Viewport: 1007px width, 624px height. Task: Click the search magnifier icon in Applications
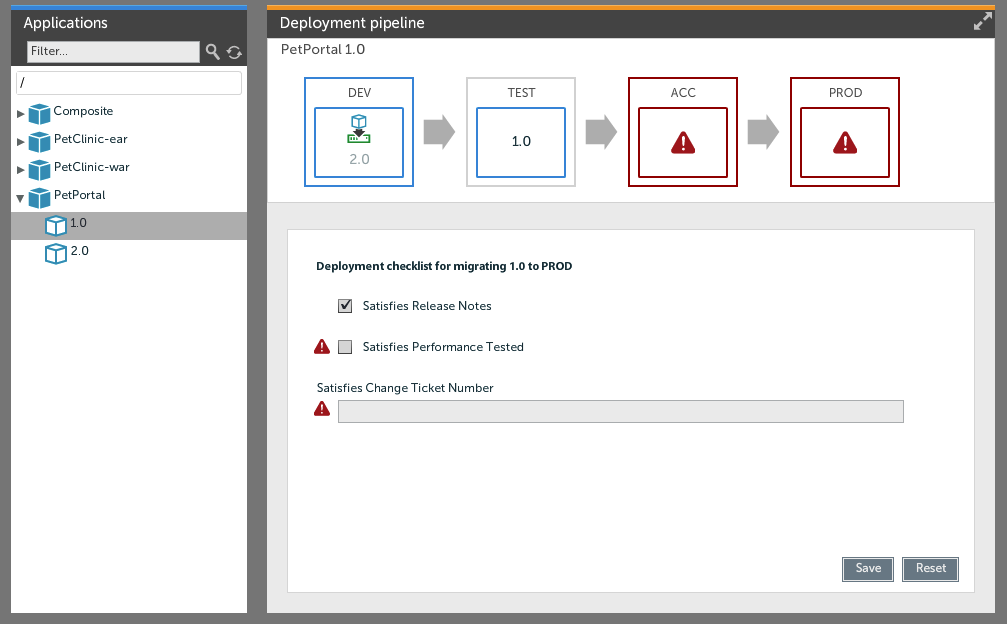pos(212,51)
